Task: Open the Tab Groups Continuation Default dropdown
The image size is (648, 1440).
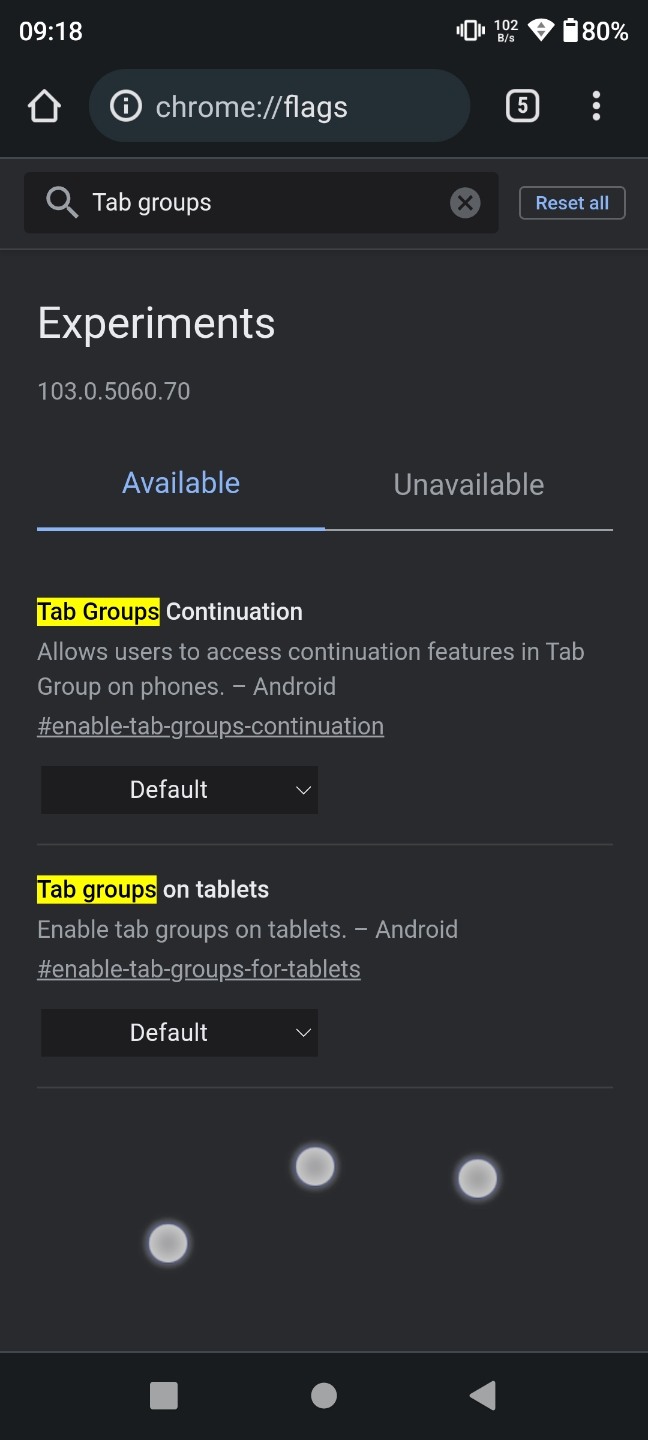Action: 179,790
